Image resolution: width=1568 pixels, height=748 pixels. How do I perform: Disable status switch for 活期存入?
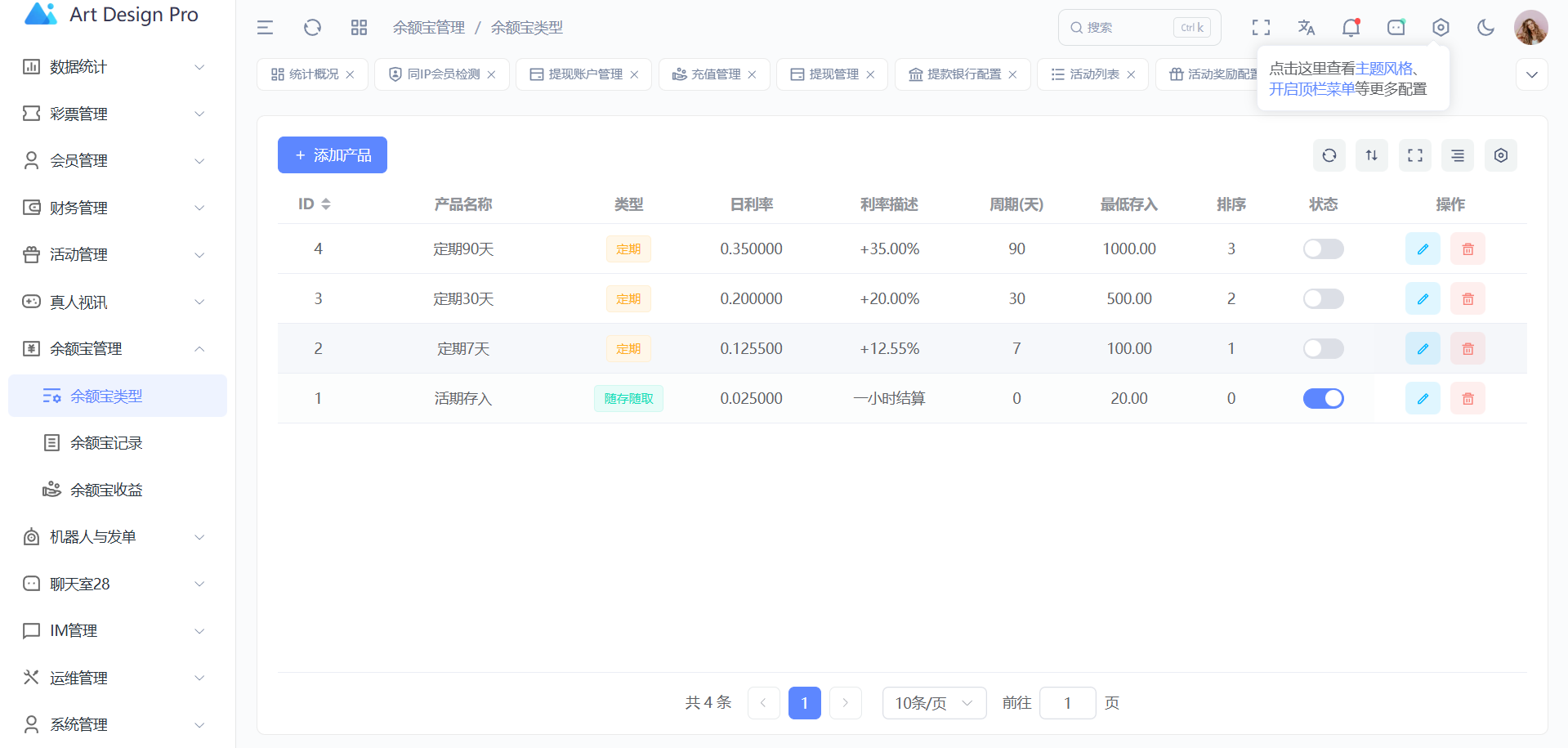[x=1323, y=399]
